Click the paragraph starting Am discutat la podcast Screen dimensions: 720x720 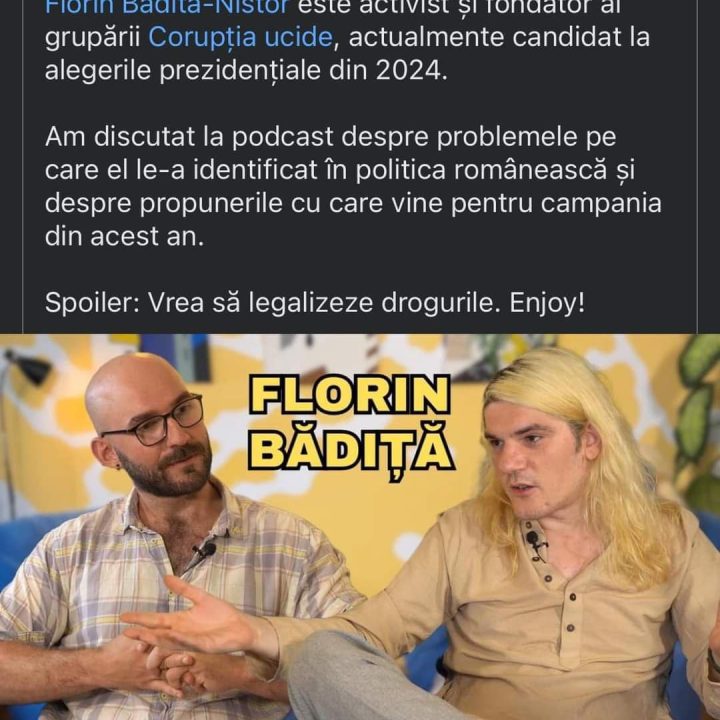tap(353, 186)
